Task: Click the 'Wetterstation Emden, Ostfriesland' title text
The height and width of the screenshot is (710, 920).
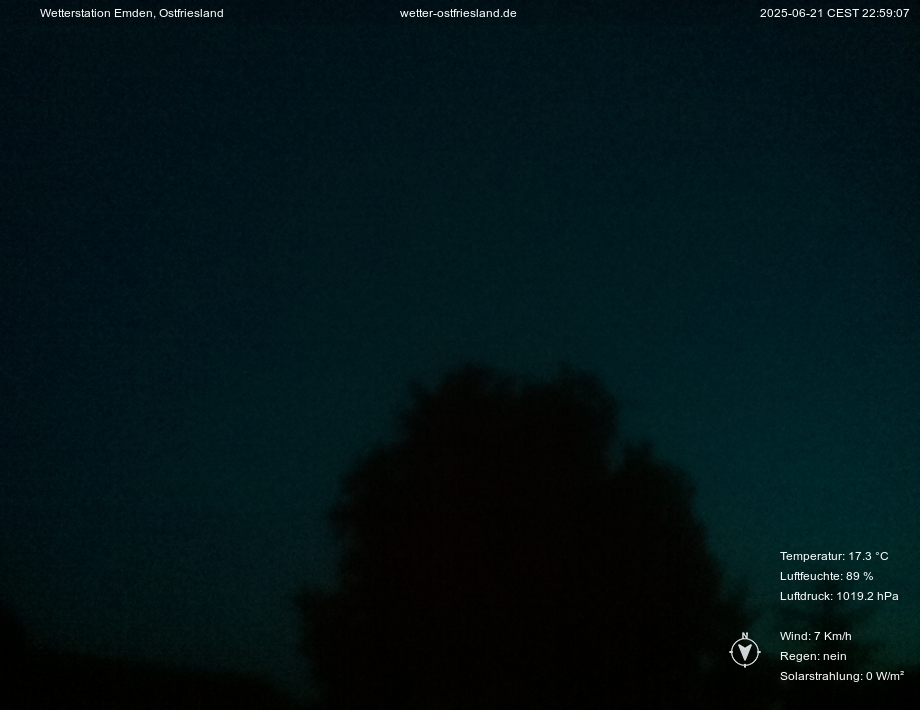Action: [131, 13]
